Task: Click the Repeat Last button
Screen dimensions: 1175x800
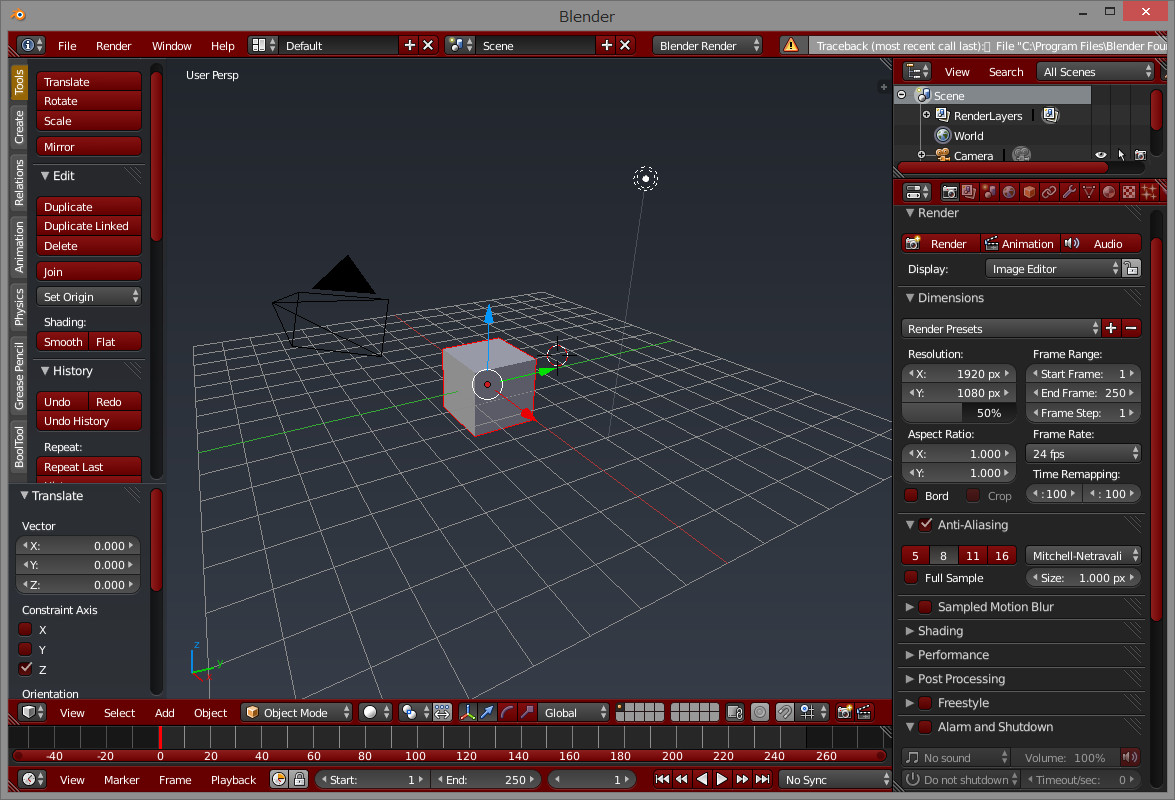Action: [x=89, y=467]
